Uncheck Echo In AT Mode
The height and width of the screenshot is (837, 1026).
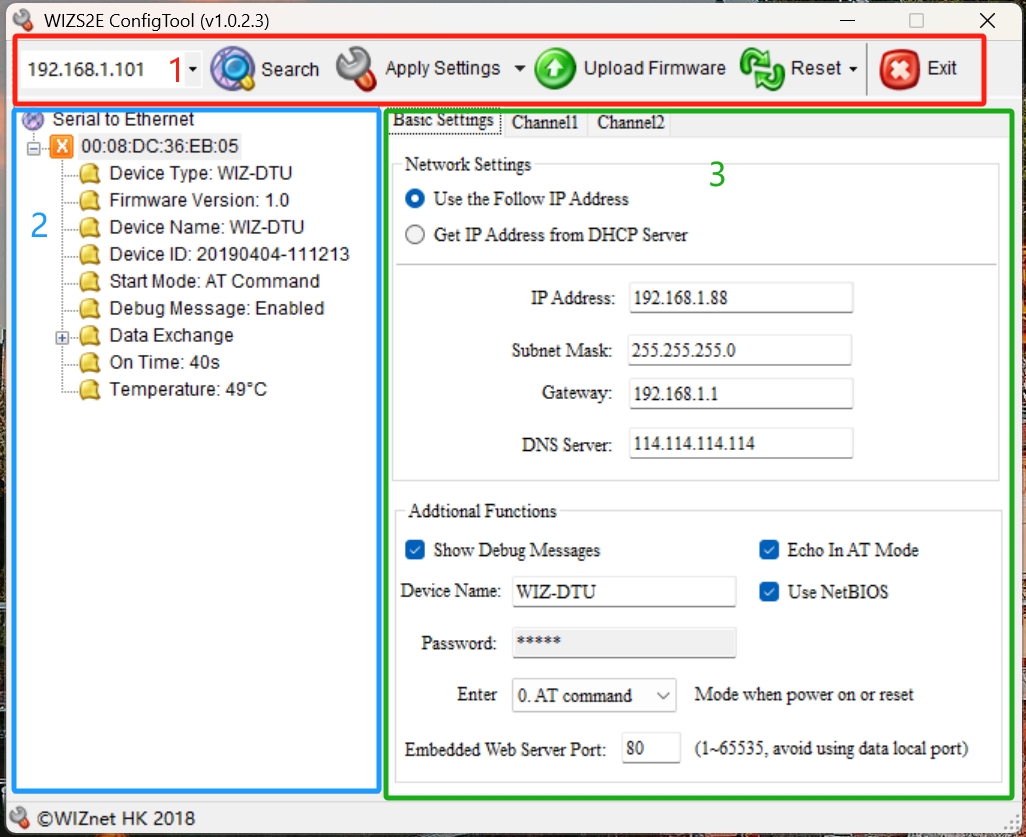(769, 550)
